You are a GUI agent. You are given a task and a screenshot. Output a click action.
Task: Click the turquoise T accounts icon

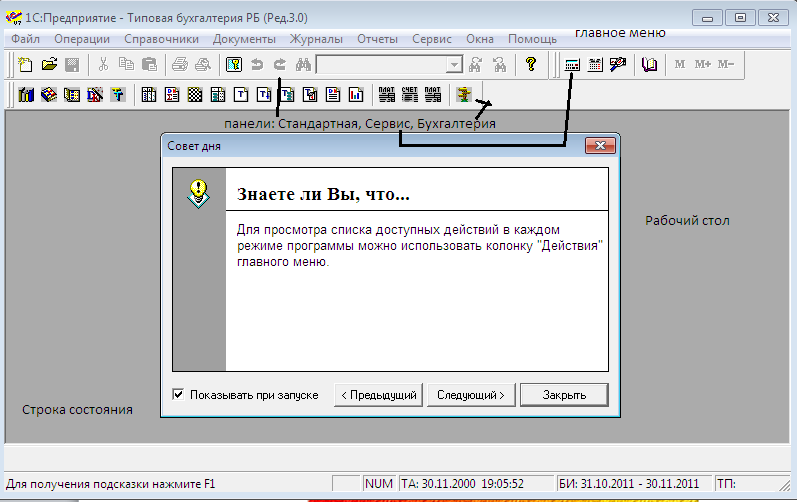tap(118, 95)
